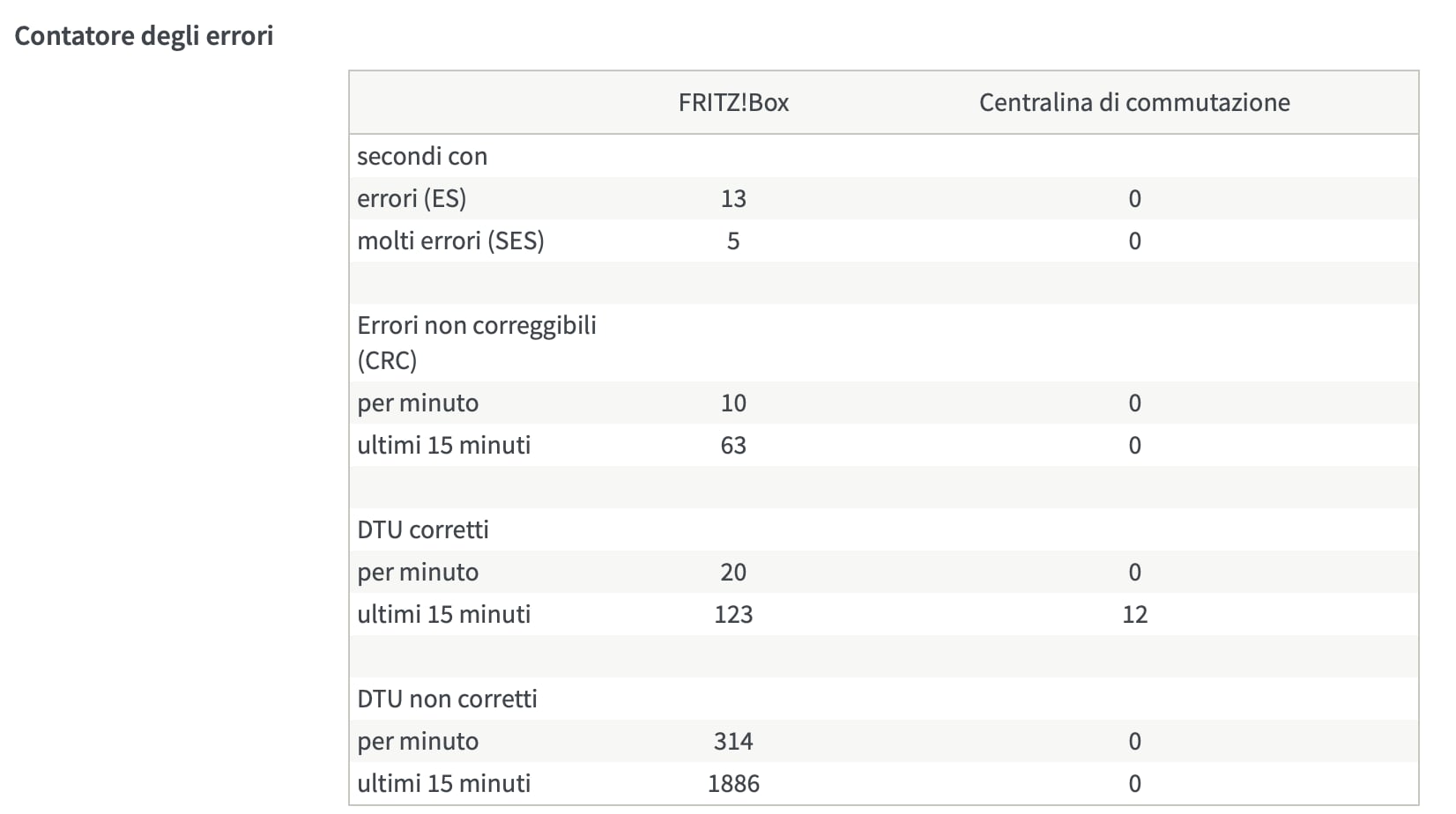Select the Centralina di commutazione column header
The width and height of the screenshot is (1456, 814).
point(1134,102)
